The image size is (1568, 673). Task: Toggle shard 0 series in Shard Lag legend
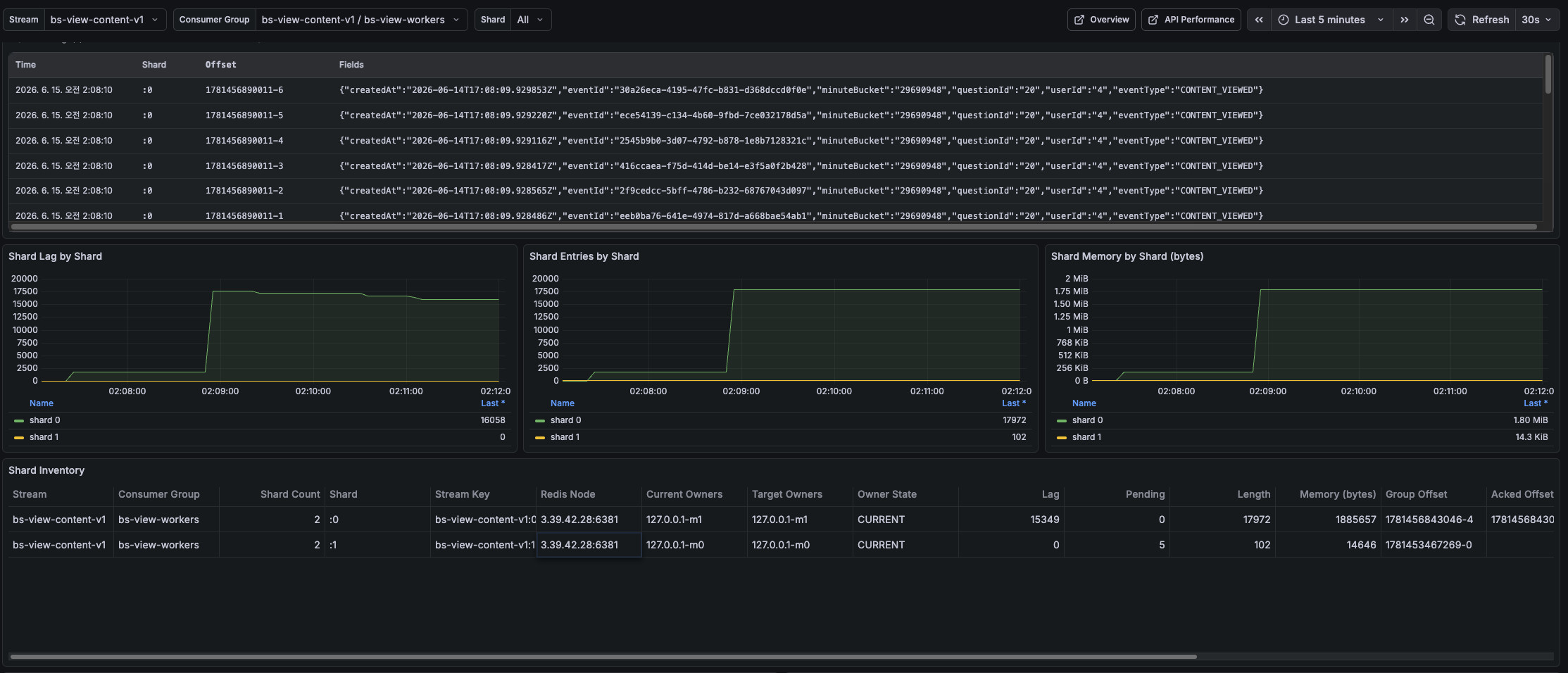point(45,420)
